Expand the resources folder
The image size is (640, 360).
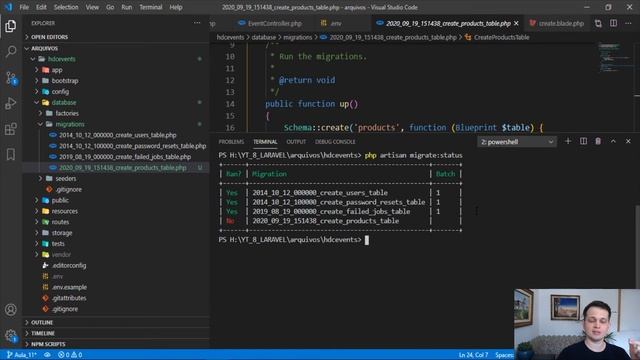(x=64, y=211)
